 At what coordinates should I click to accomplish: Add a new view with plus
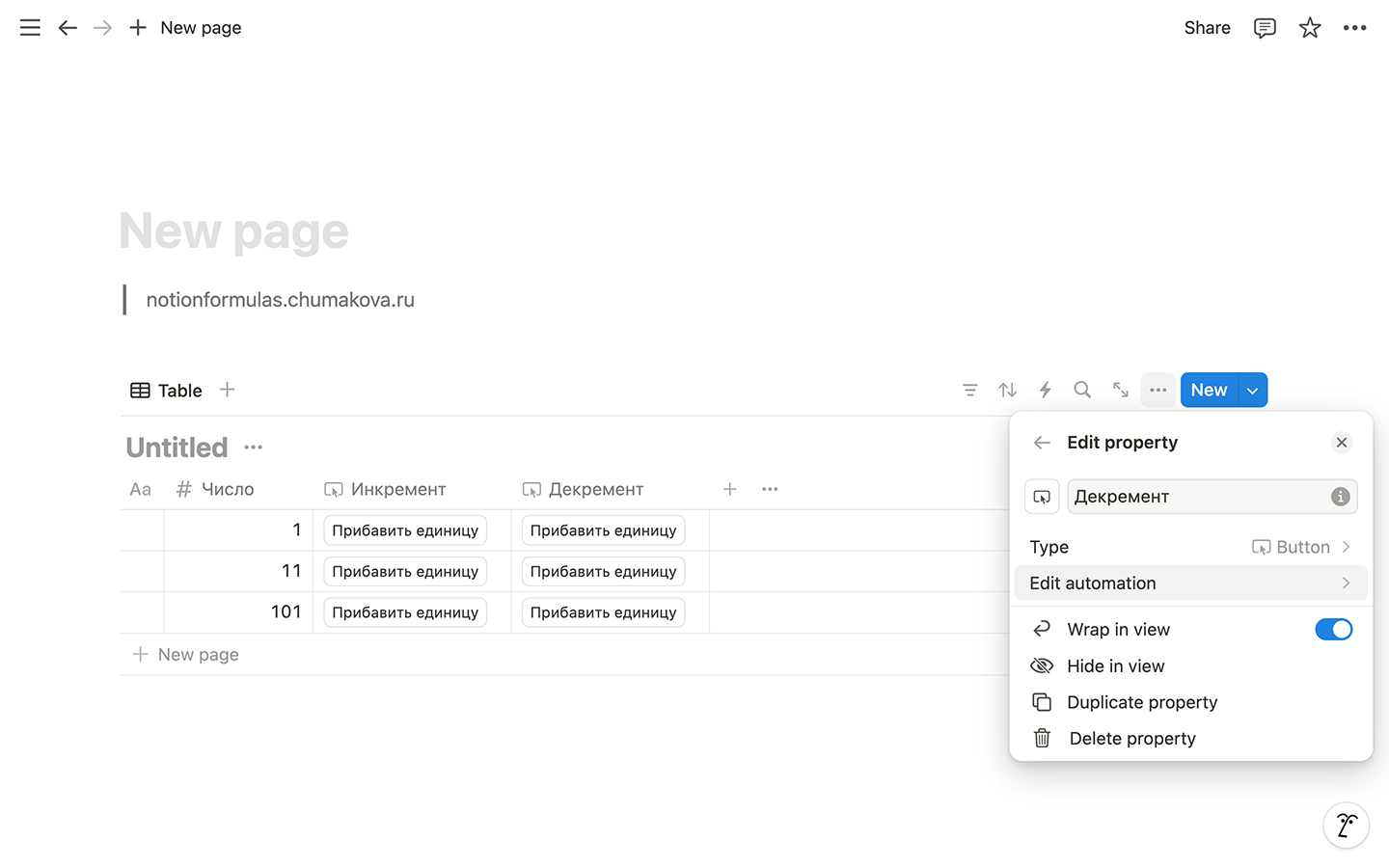[227, 390]
